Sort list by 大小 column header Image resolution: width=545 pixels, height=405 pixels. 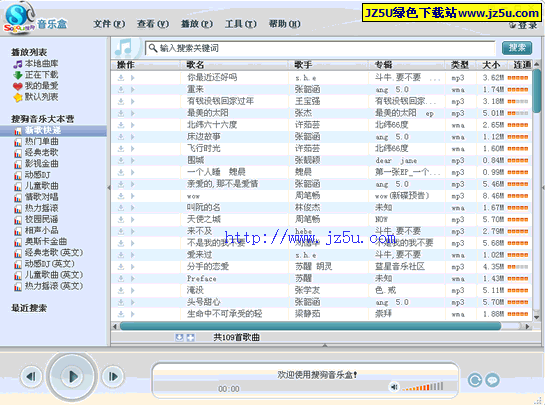(491, 65)
